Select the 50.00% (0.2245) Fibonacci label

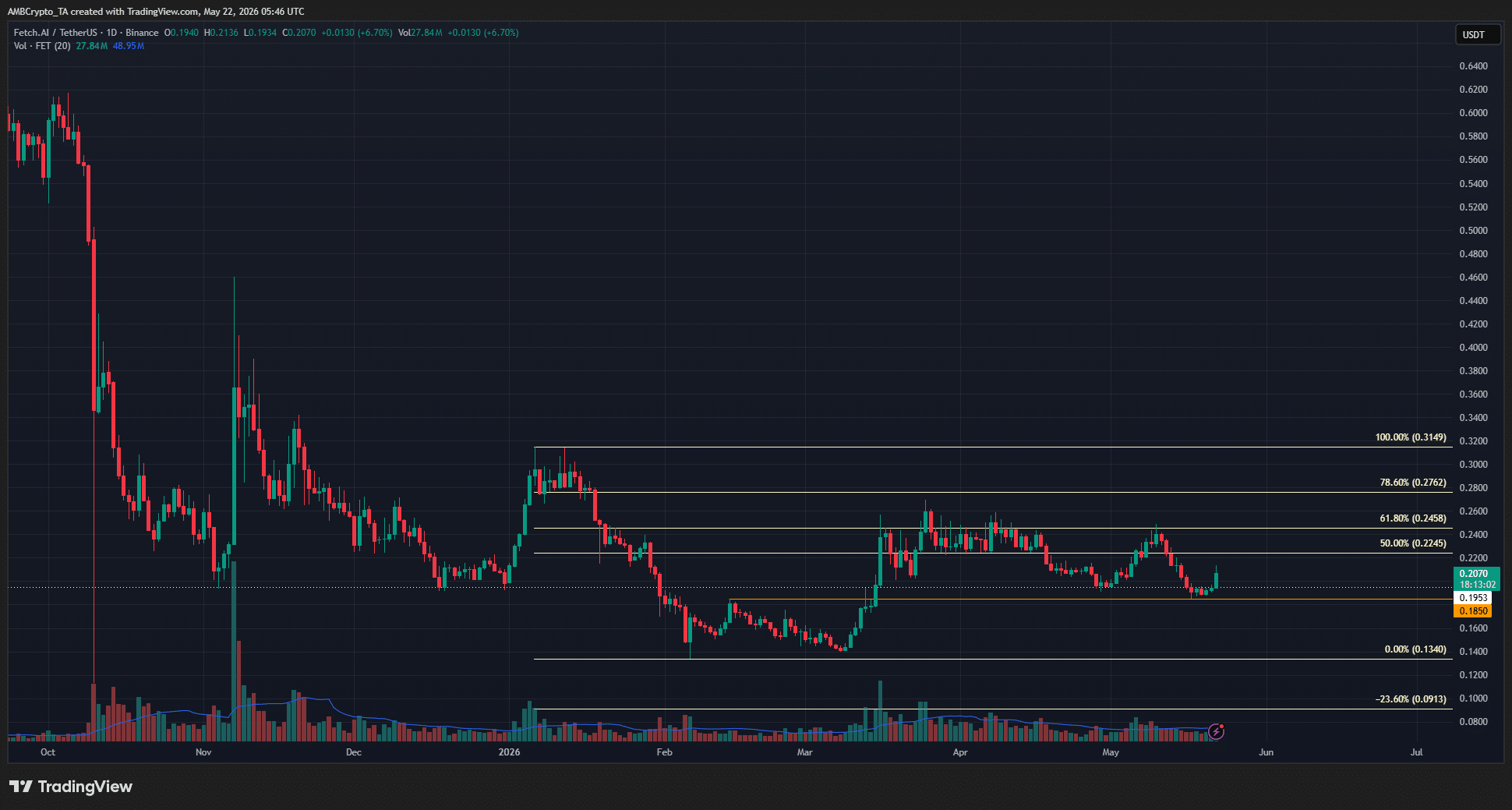[x=1413, y=543]
